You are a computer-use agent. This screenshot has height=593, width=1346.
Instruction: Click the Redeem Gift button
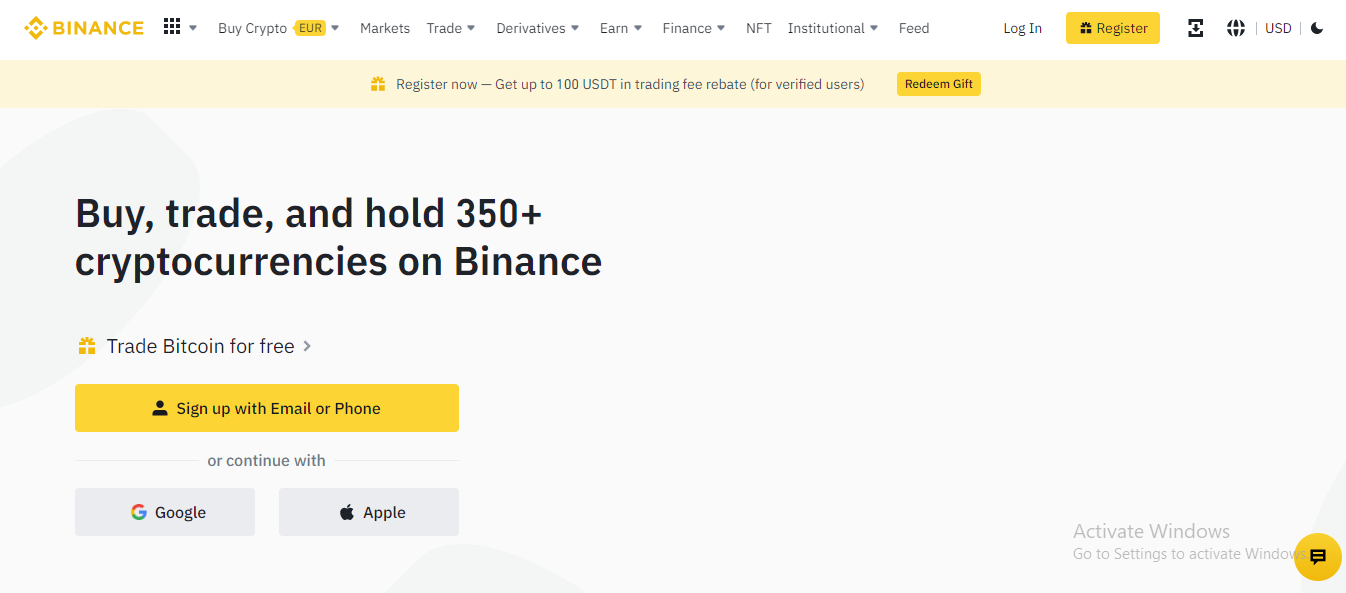tap(939, 84)
